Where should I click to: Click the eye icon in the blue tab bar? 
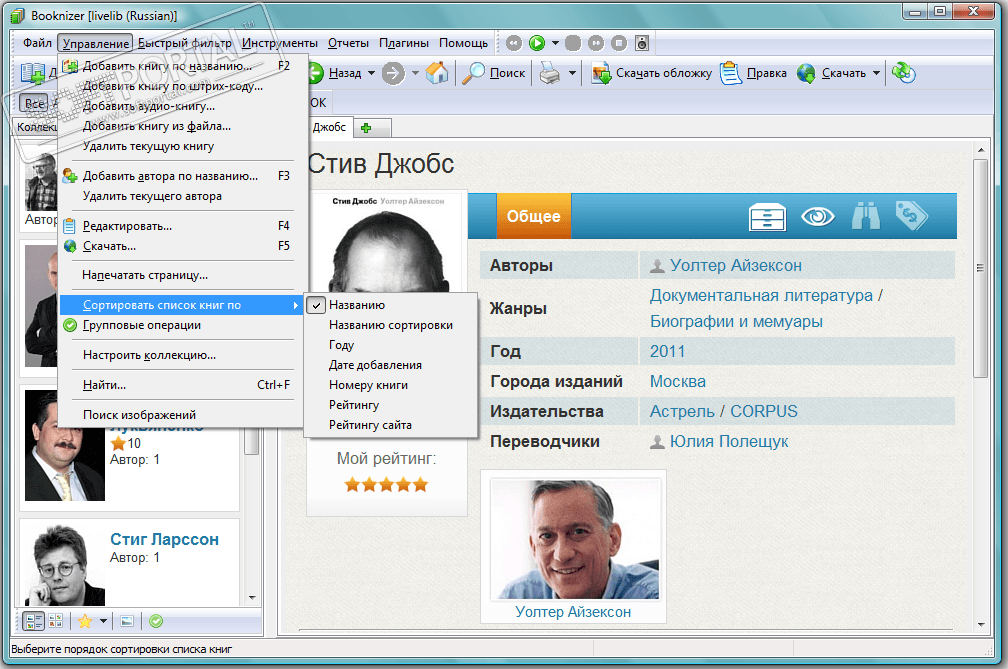(818, 217)
